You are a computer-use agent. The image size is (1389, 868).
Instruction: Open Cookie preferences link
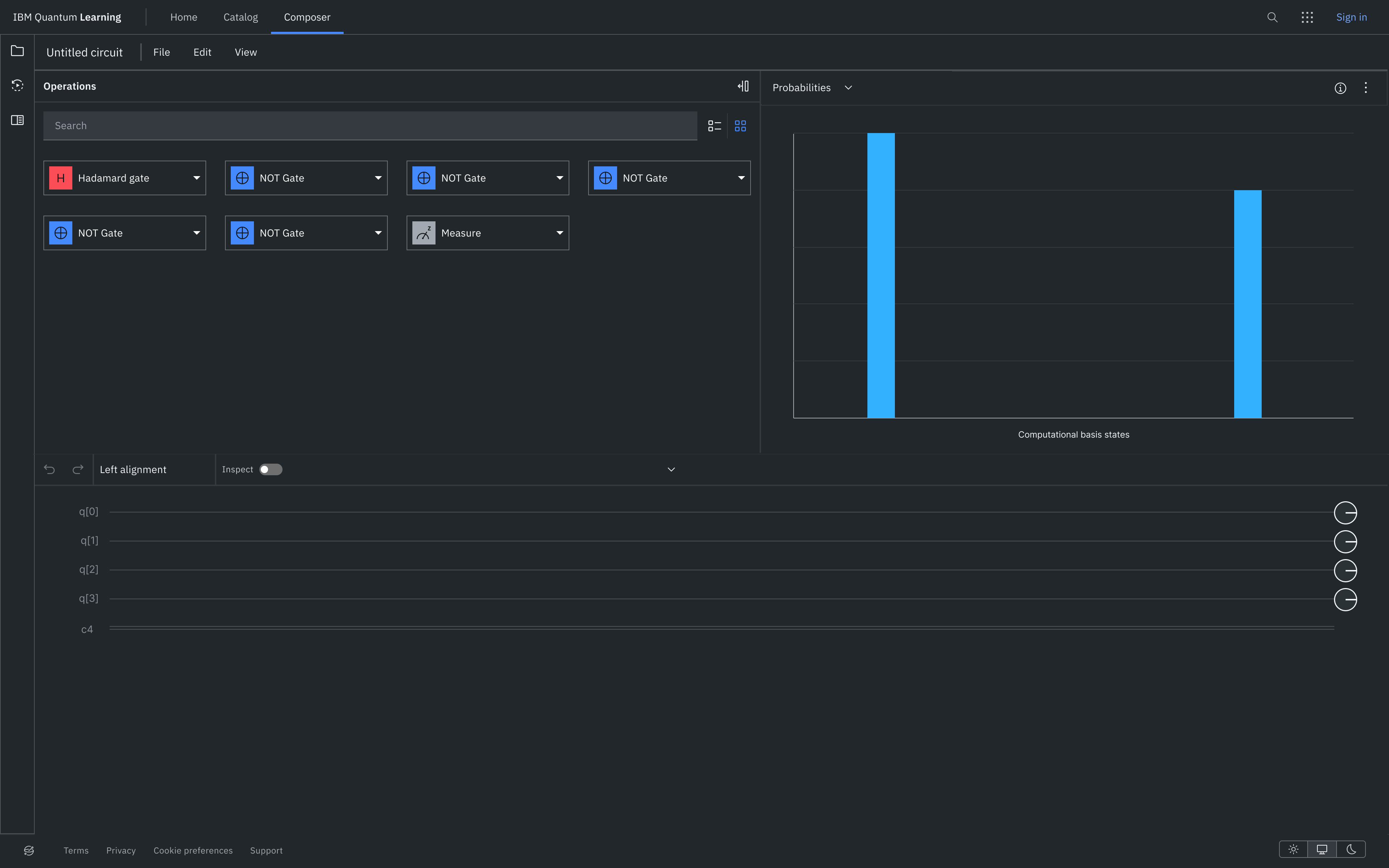pyautogui.click(x=193, y=850)
